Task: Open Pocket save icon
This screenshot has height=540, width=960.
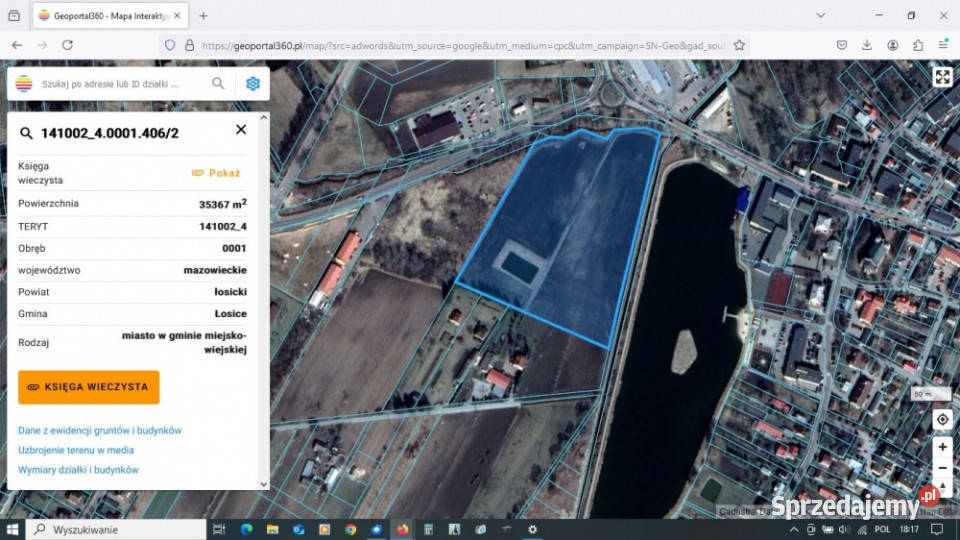Action: 842,45
